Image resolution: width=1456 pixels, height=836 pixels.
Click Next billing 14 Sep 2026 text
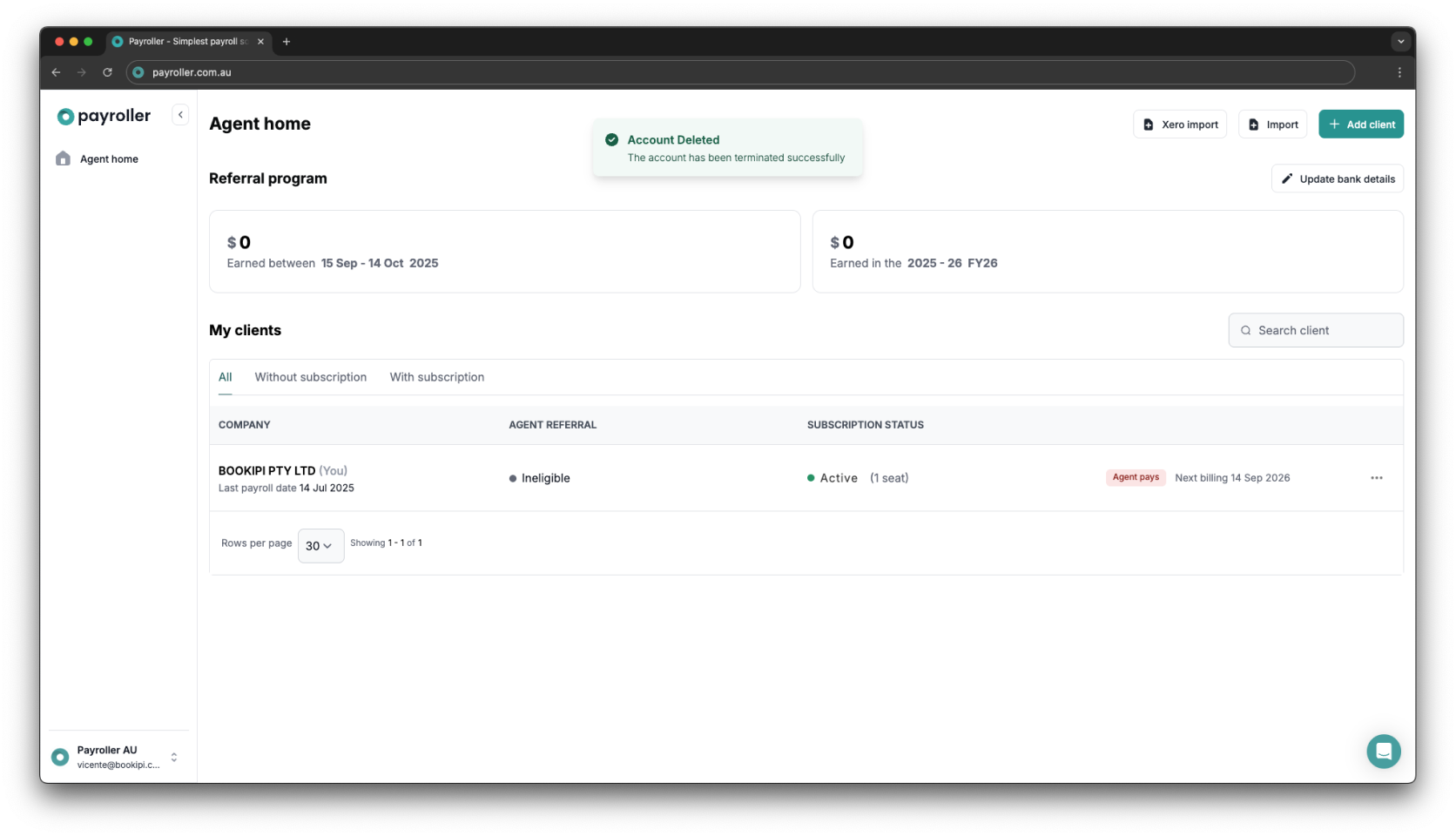pyautogui.click(x=1232, y=478)
